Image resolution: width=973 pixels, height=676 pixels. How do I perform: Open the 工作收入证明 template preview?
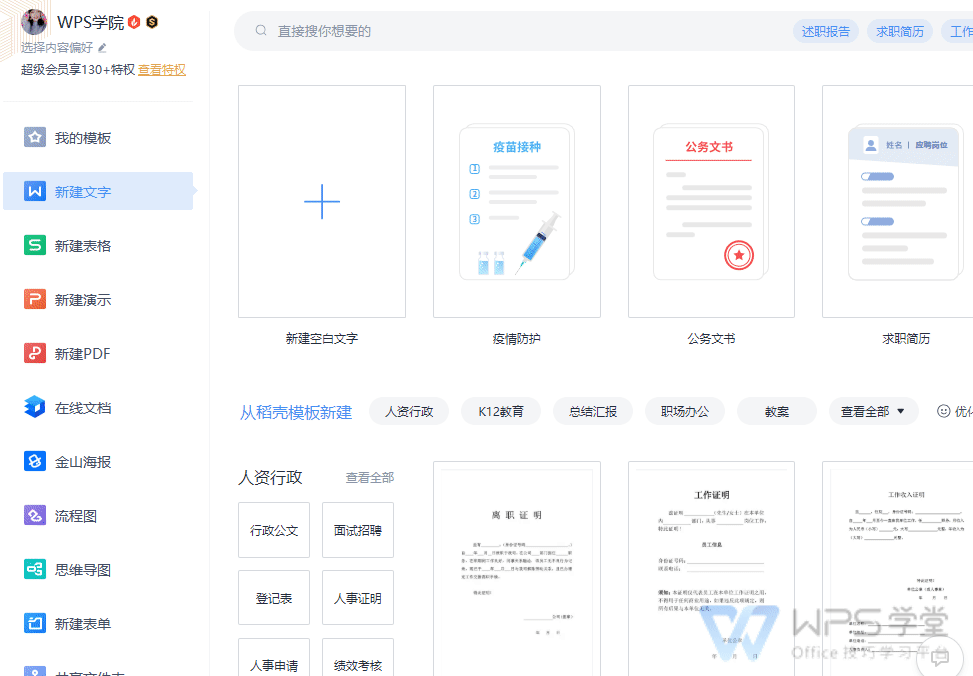[x=898, y=569]
